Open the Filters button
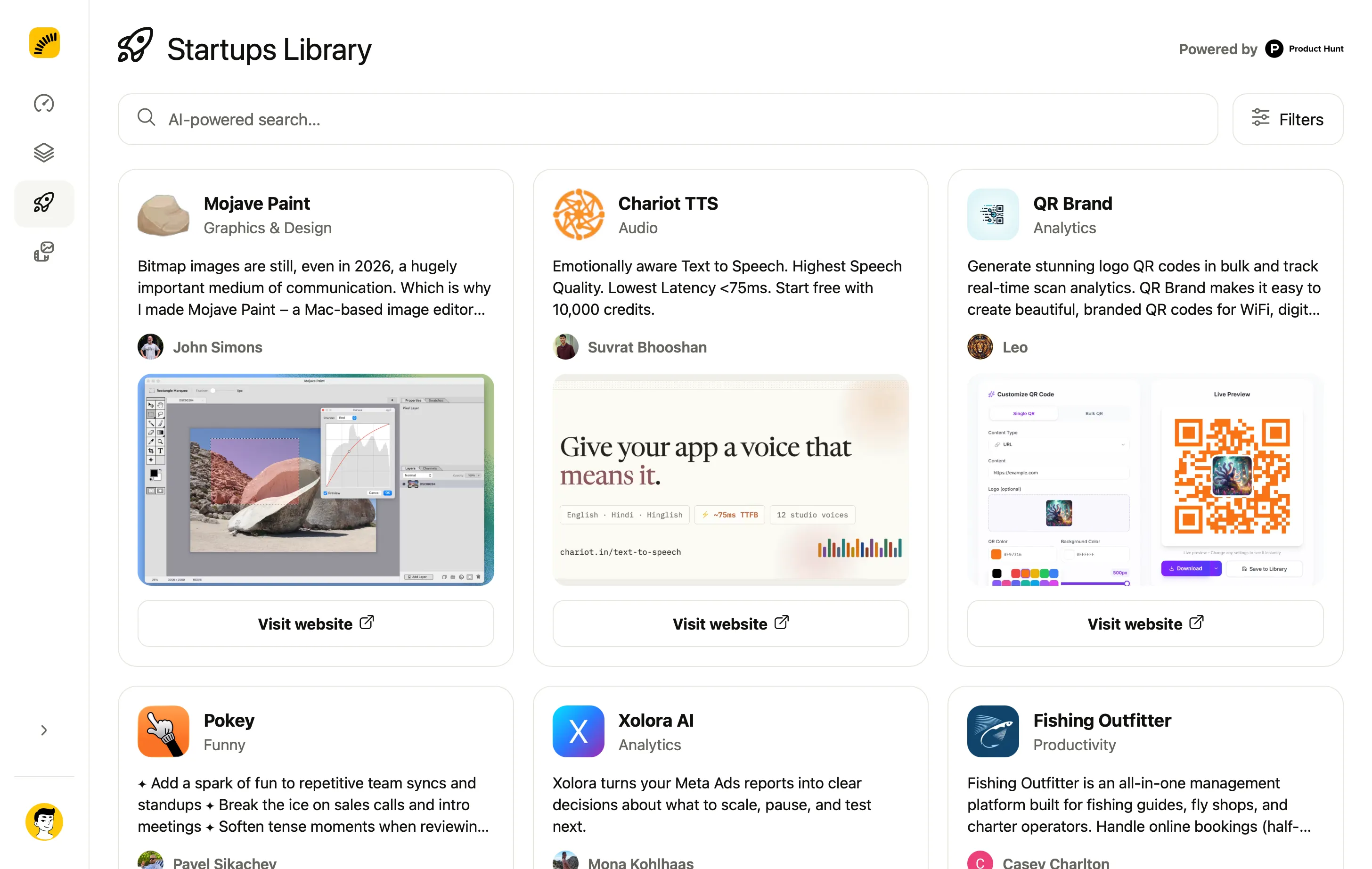The image size is (1372, 869). 1288,119
